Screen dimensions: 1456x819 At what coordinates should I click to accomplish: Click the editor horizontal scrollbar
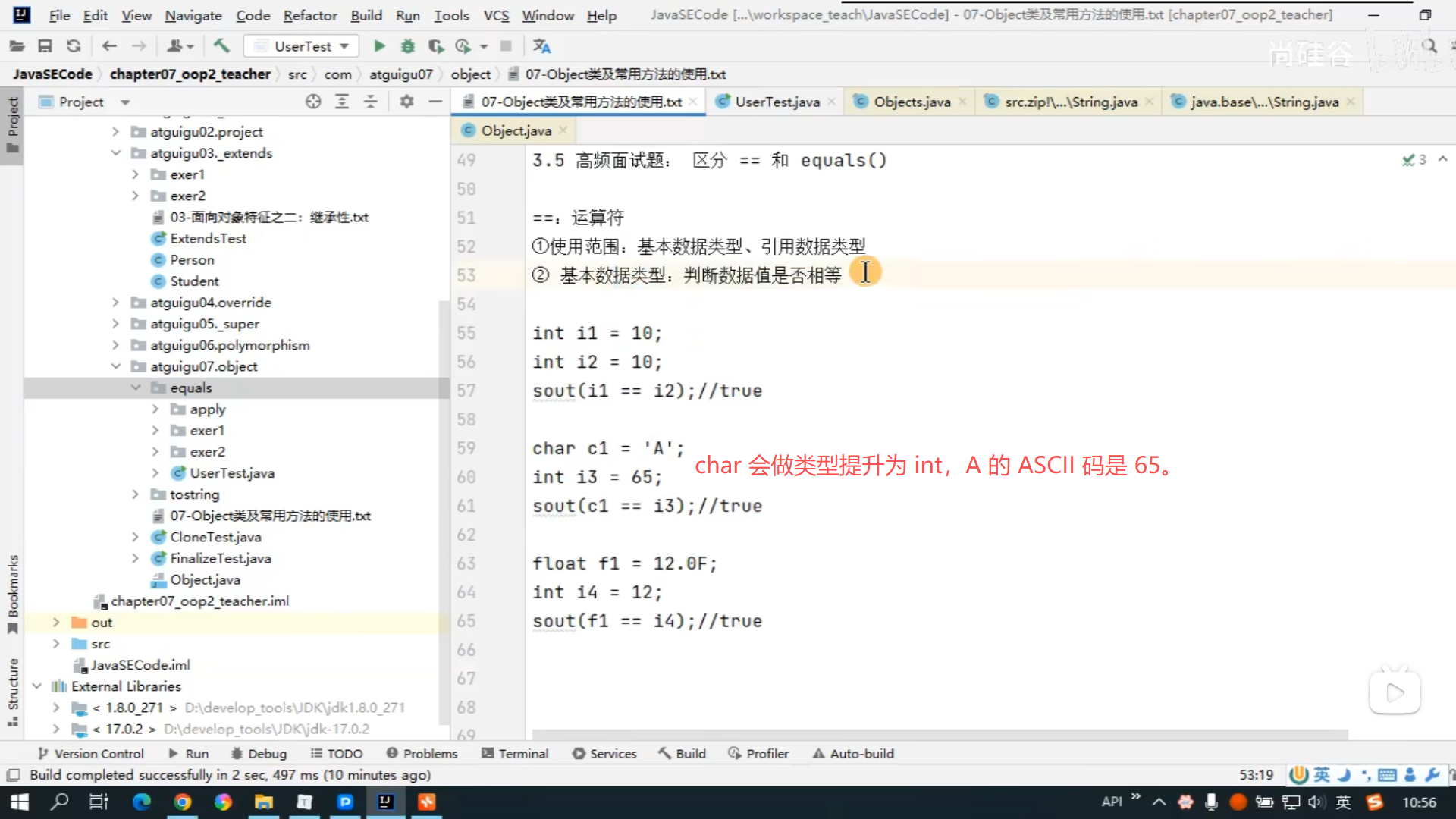tap(939, 734)
